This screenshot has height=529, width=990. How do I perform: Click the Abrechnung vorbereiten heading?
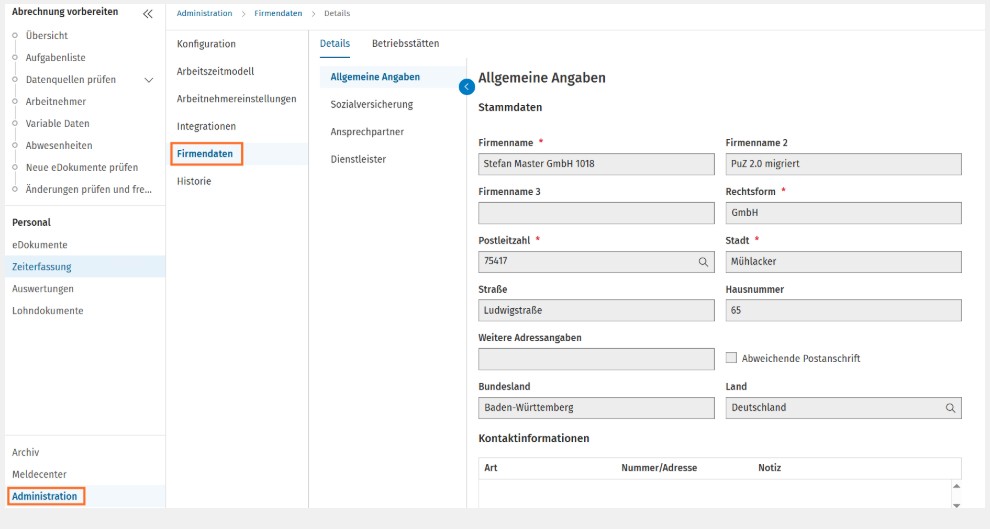pyautogui.click(x=65, y=12)
